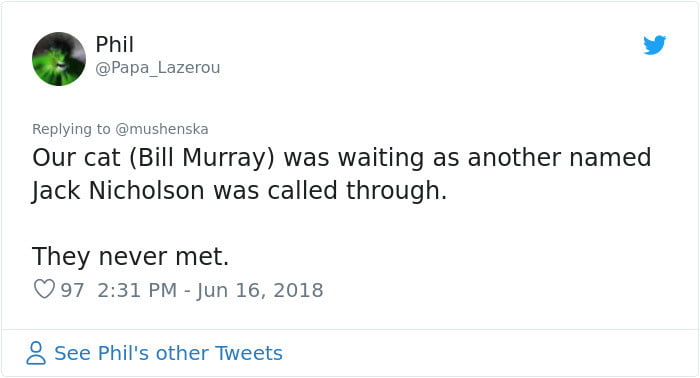Like the tweet with the heart icon
Image resolution: width=700 pixels, height=378 pixels.
(44, 289)
